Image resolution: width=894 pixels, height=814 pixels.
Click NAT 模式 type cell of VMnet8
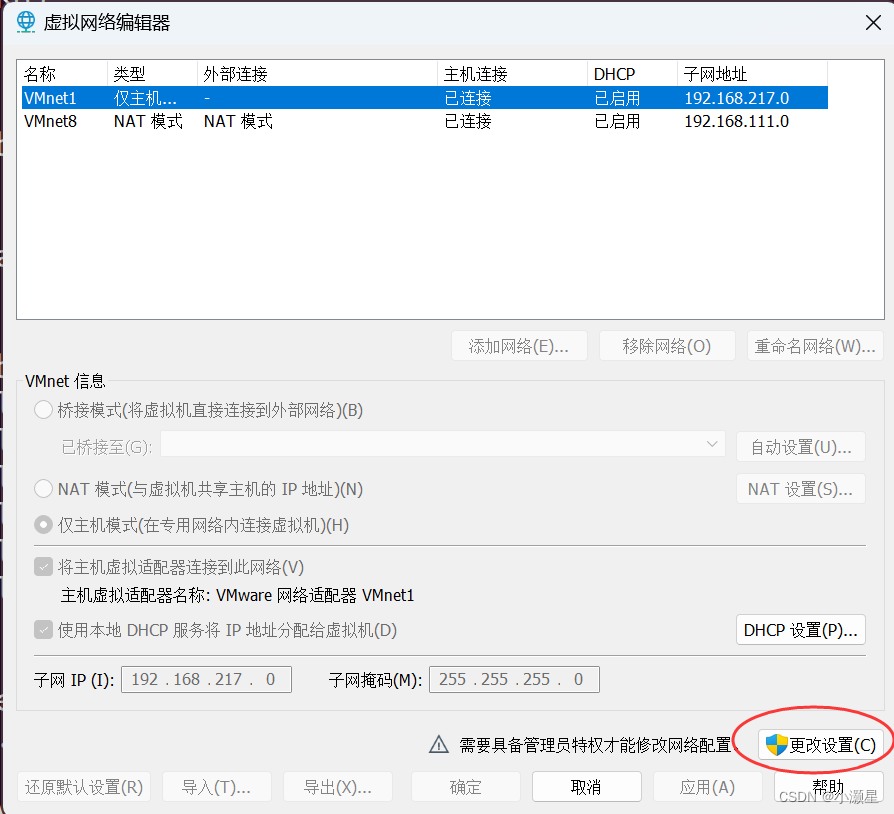(x=148, y=121)
